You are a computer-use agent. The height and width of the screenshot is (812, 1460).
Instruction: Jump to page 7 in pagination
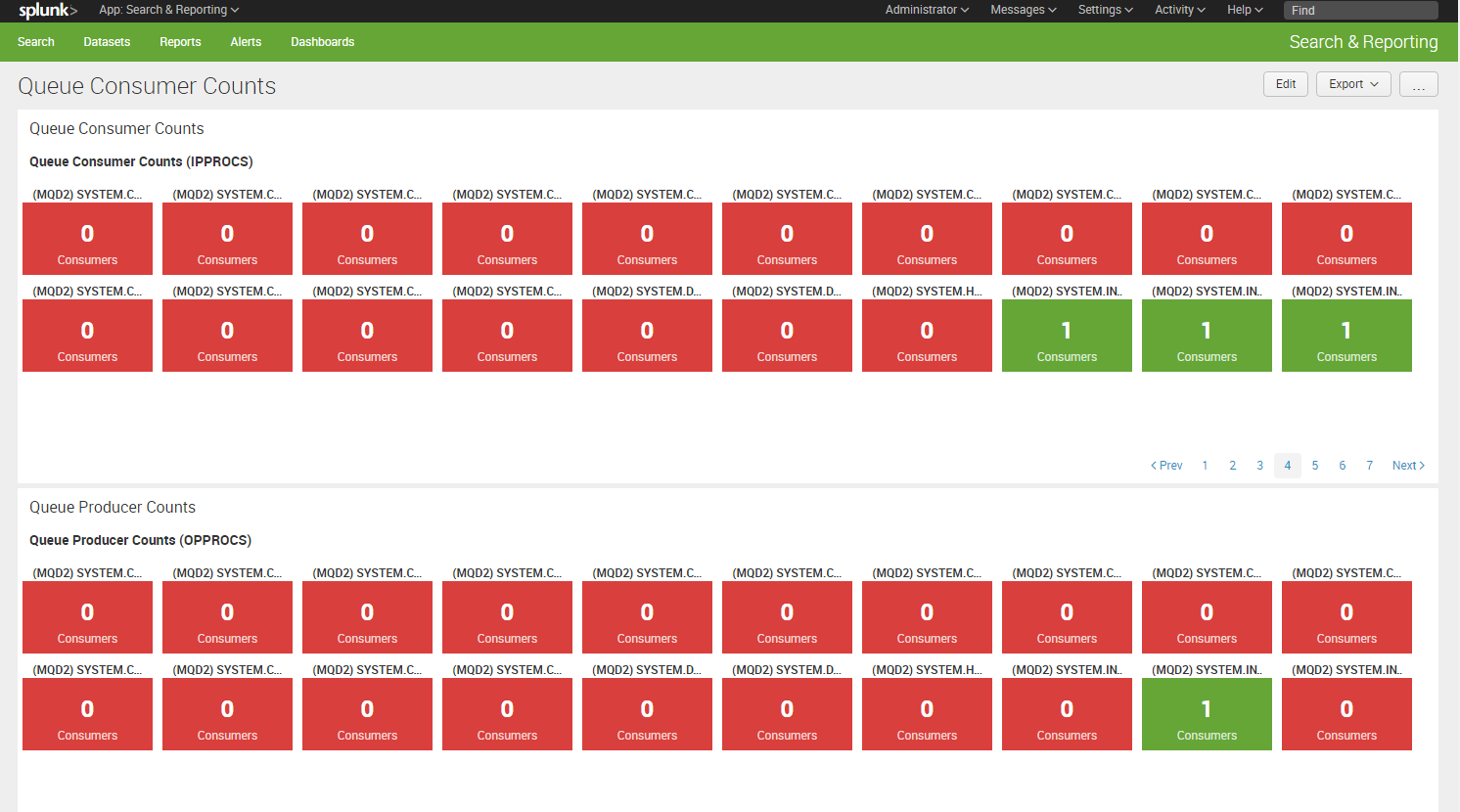point(1369,466)
